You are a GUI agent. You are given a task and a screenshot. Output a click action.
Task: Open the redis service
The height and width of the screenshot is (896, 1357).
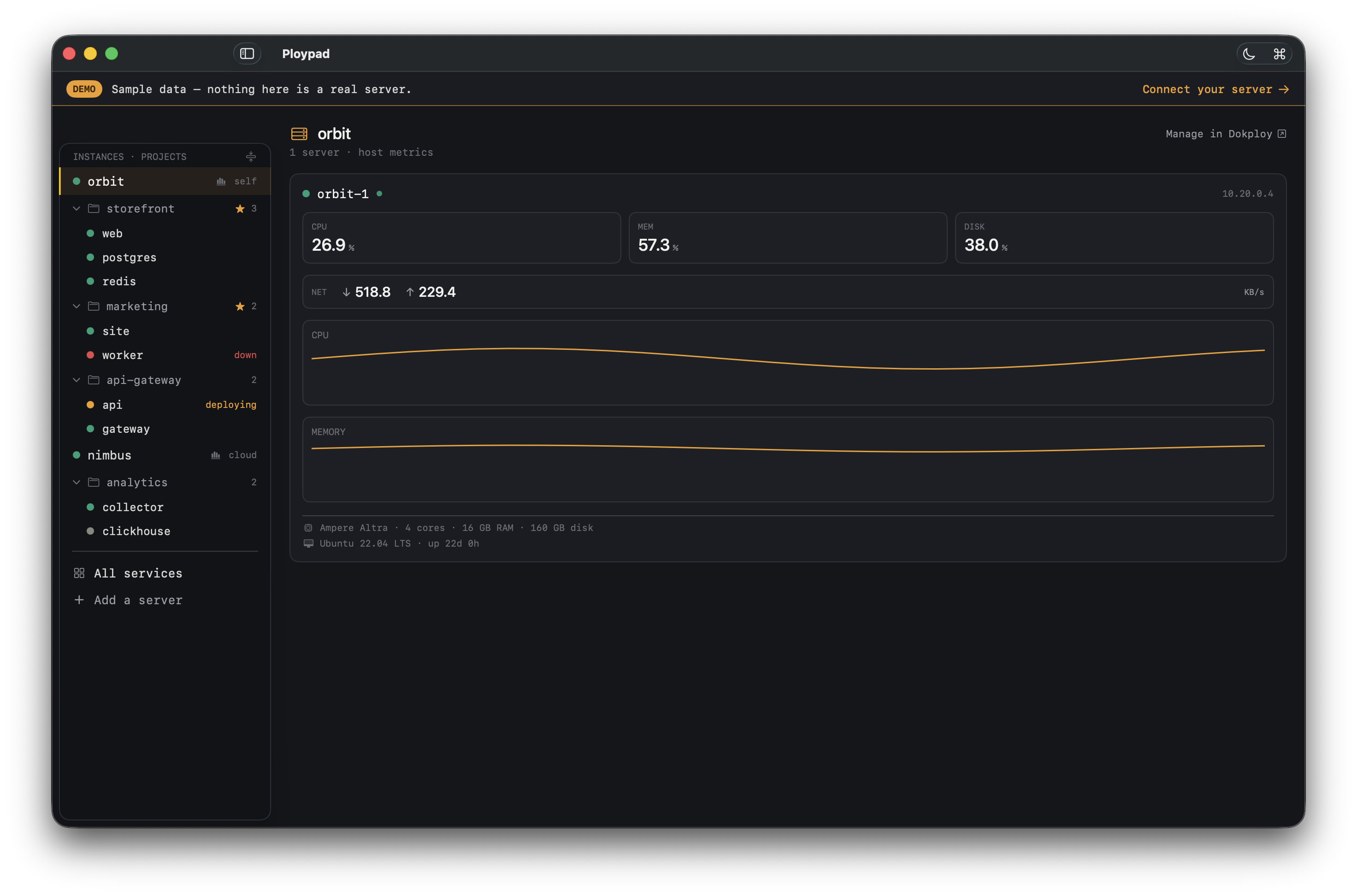point(165,282)
